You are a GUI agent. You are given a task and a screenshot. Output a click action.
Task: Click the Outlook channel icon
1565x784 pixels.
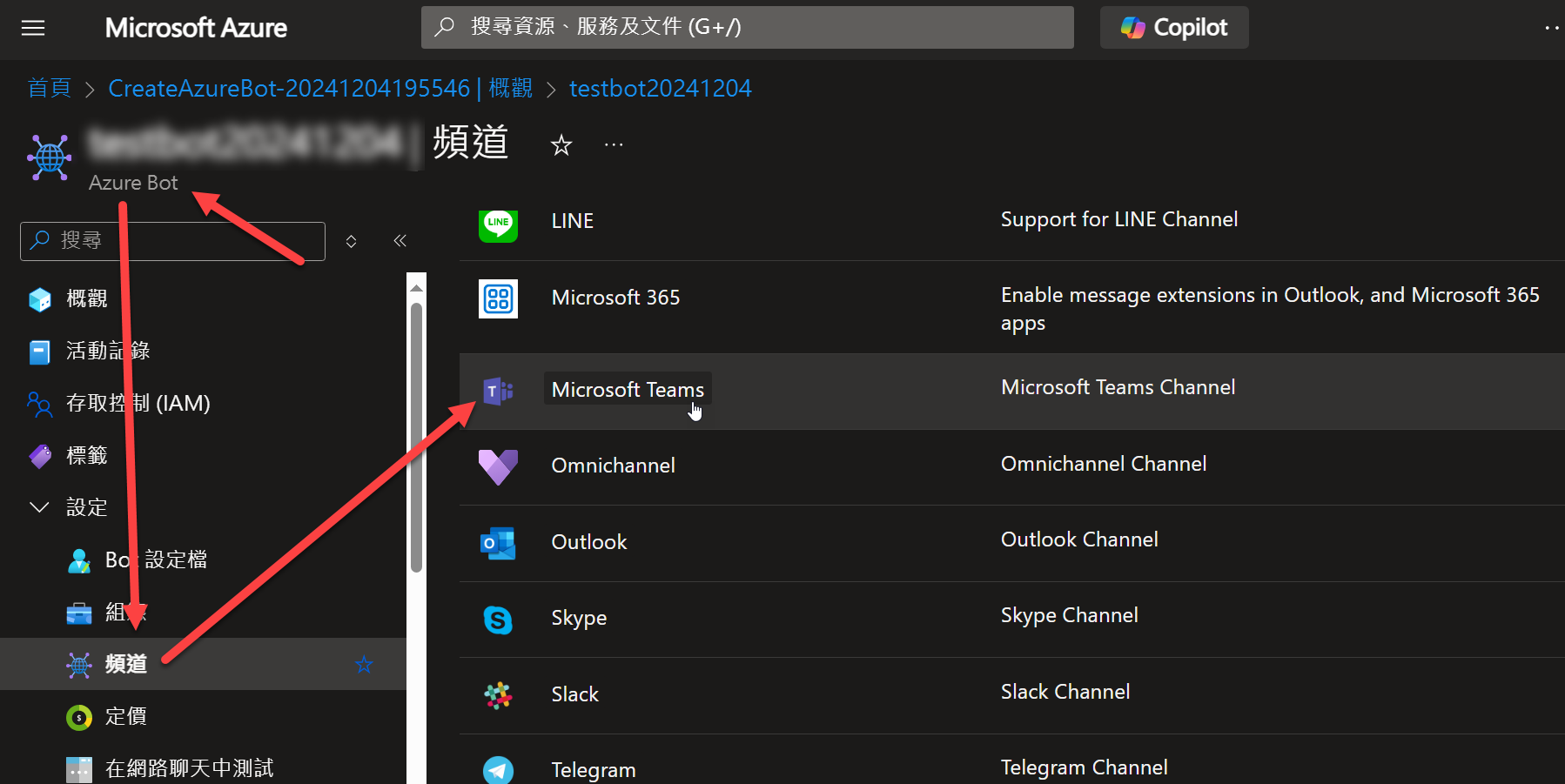498,543
